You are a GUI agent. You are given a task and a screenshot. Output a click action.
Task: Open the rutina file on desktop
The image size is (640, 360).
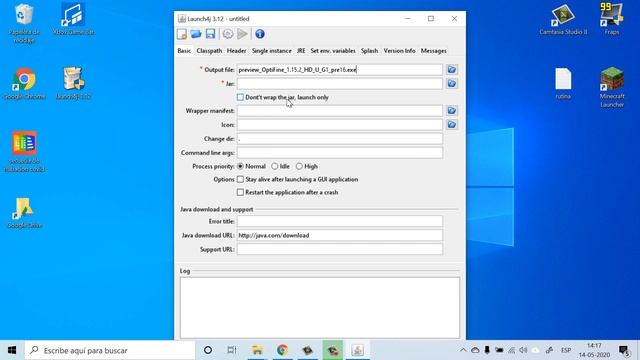(563, 84)
